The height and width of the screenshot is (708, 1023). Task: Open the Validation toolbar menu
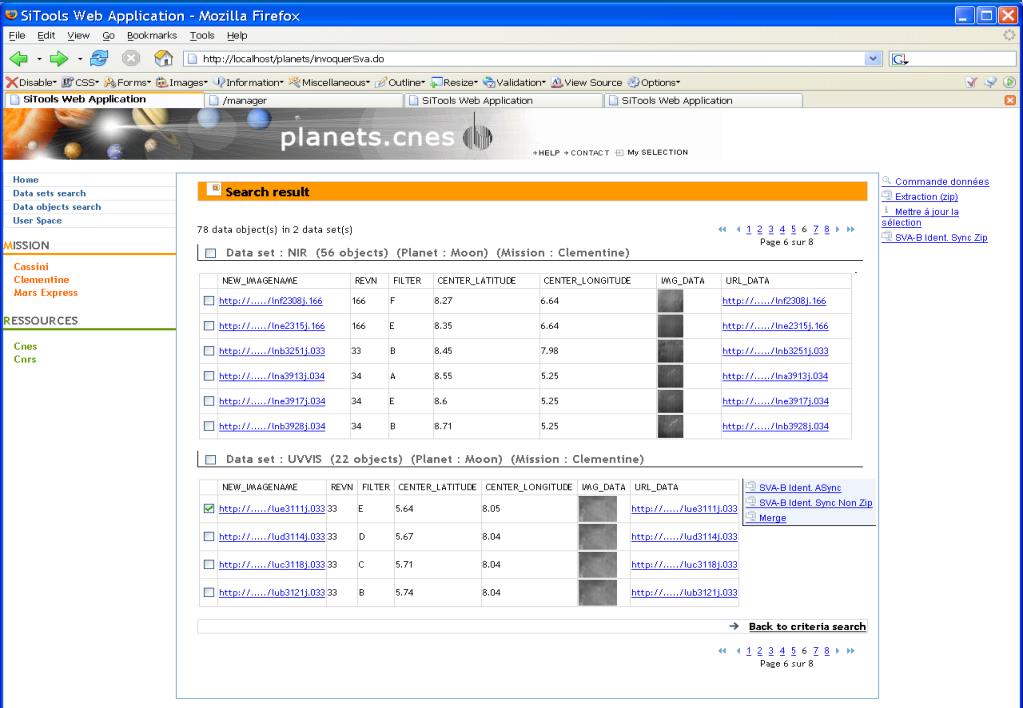click(x=515, y=82)
